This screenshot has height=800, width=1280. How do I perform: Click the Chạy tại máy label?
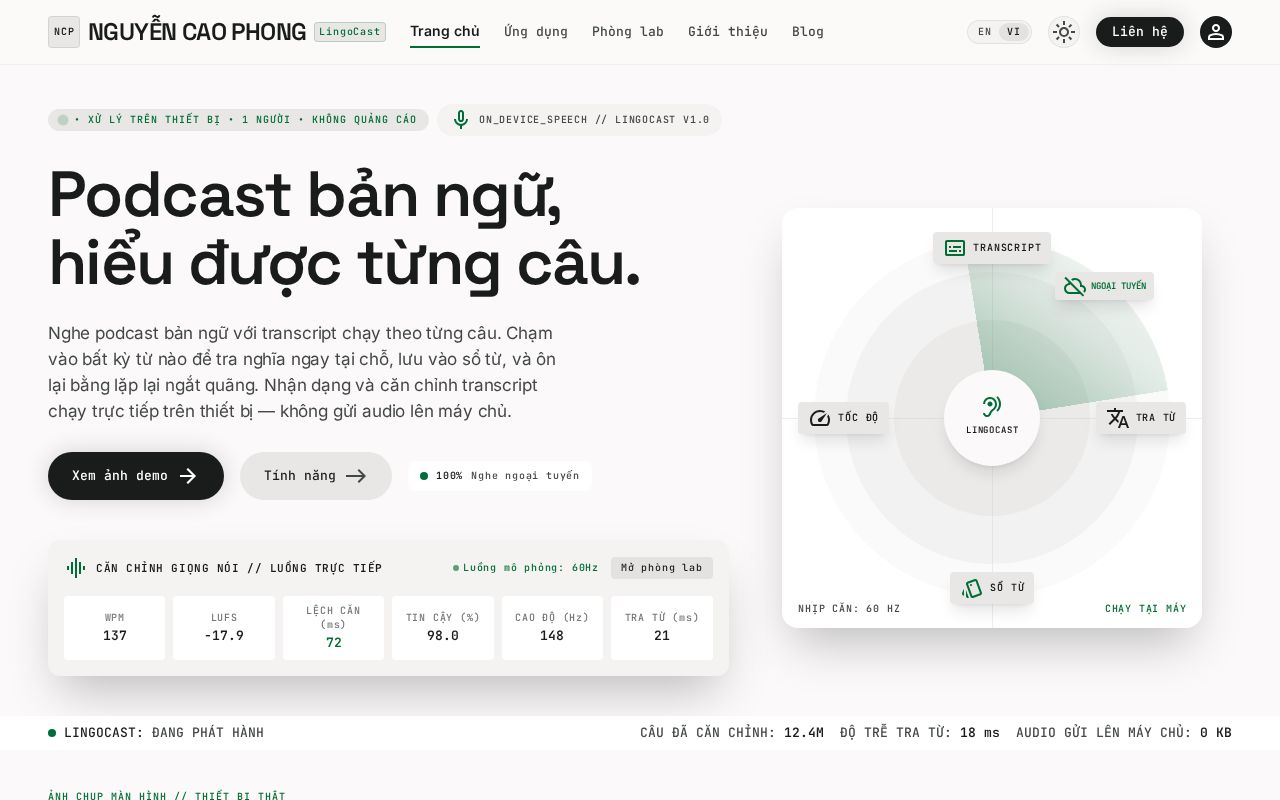click(1146, 609)
